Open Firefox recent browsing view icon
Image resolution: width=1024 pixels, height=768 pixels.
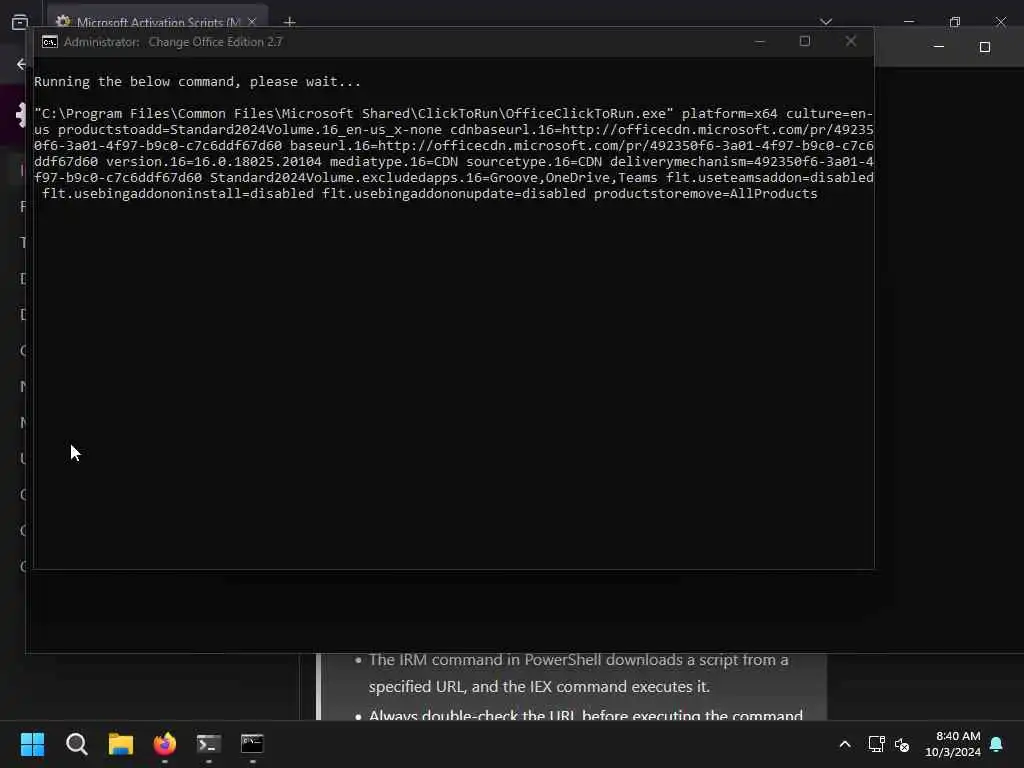[x=20, y=22]
